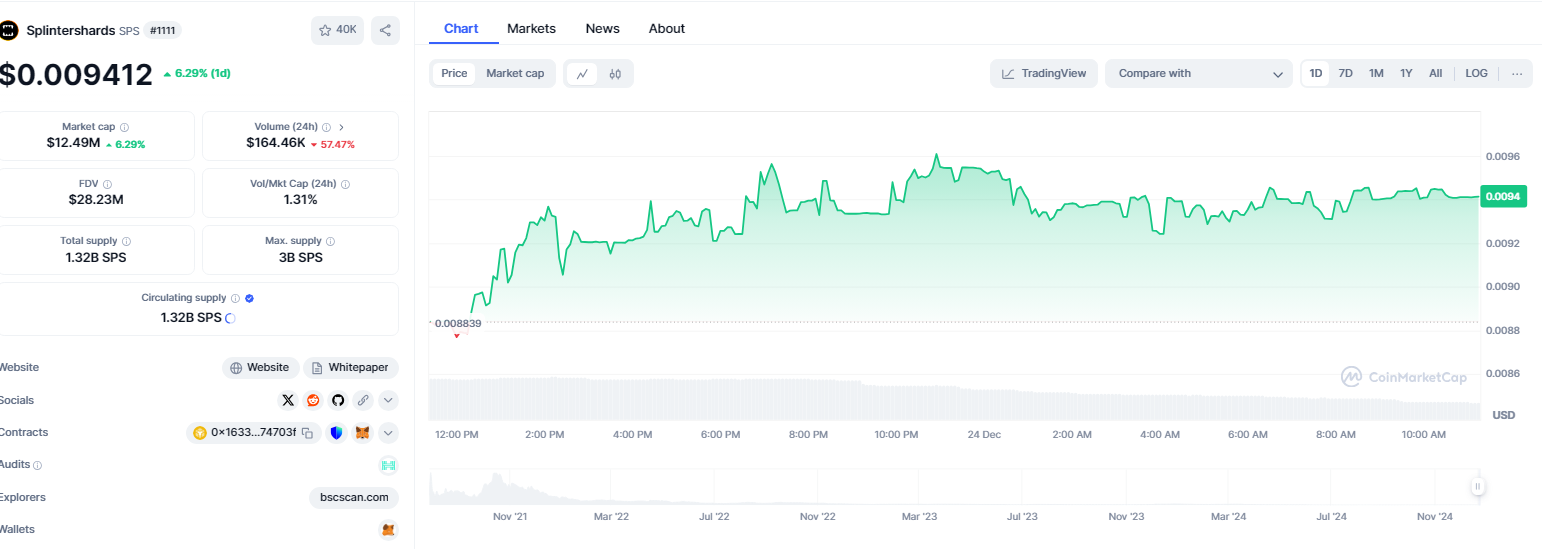Click the Max. supply info icon
The height and width of the screenshot is (549, 1542).
pos(330,241)
